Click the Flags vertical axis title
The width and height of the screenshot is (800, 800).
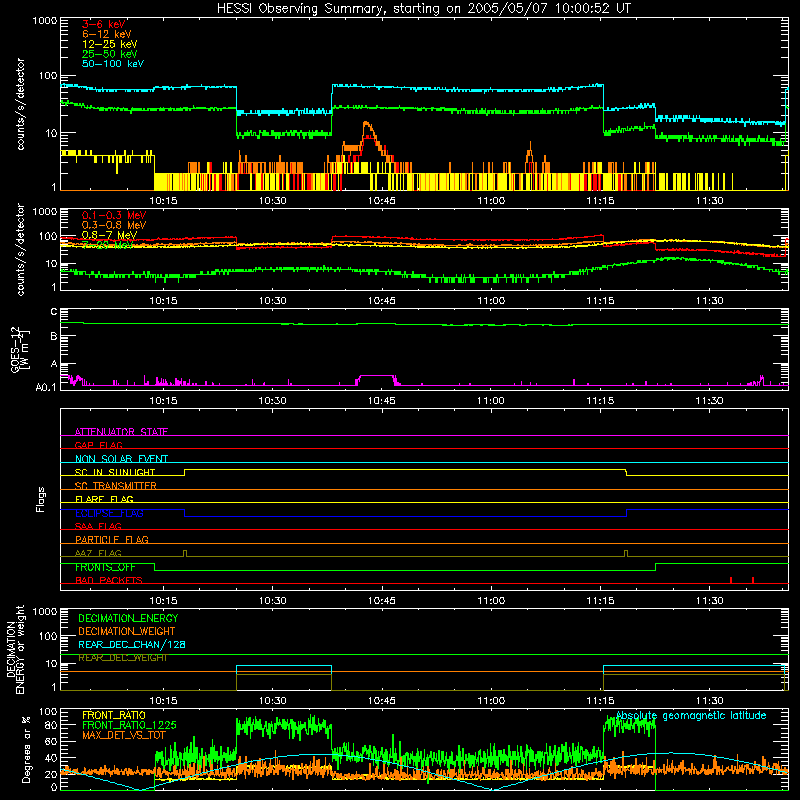point(41,500)
